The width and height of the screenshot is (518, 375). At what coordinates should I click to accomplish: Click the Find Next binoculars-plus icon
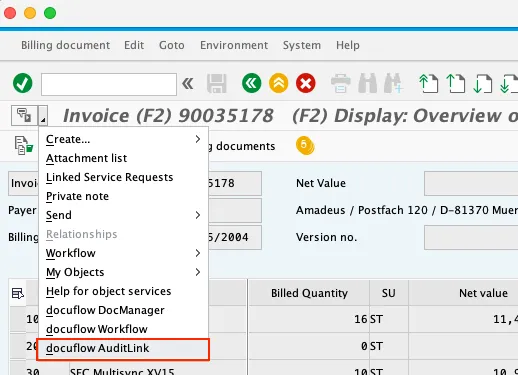(393, 83)
